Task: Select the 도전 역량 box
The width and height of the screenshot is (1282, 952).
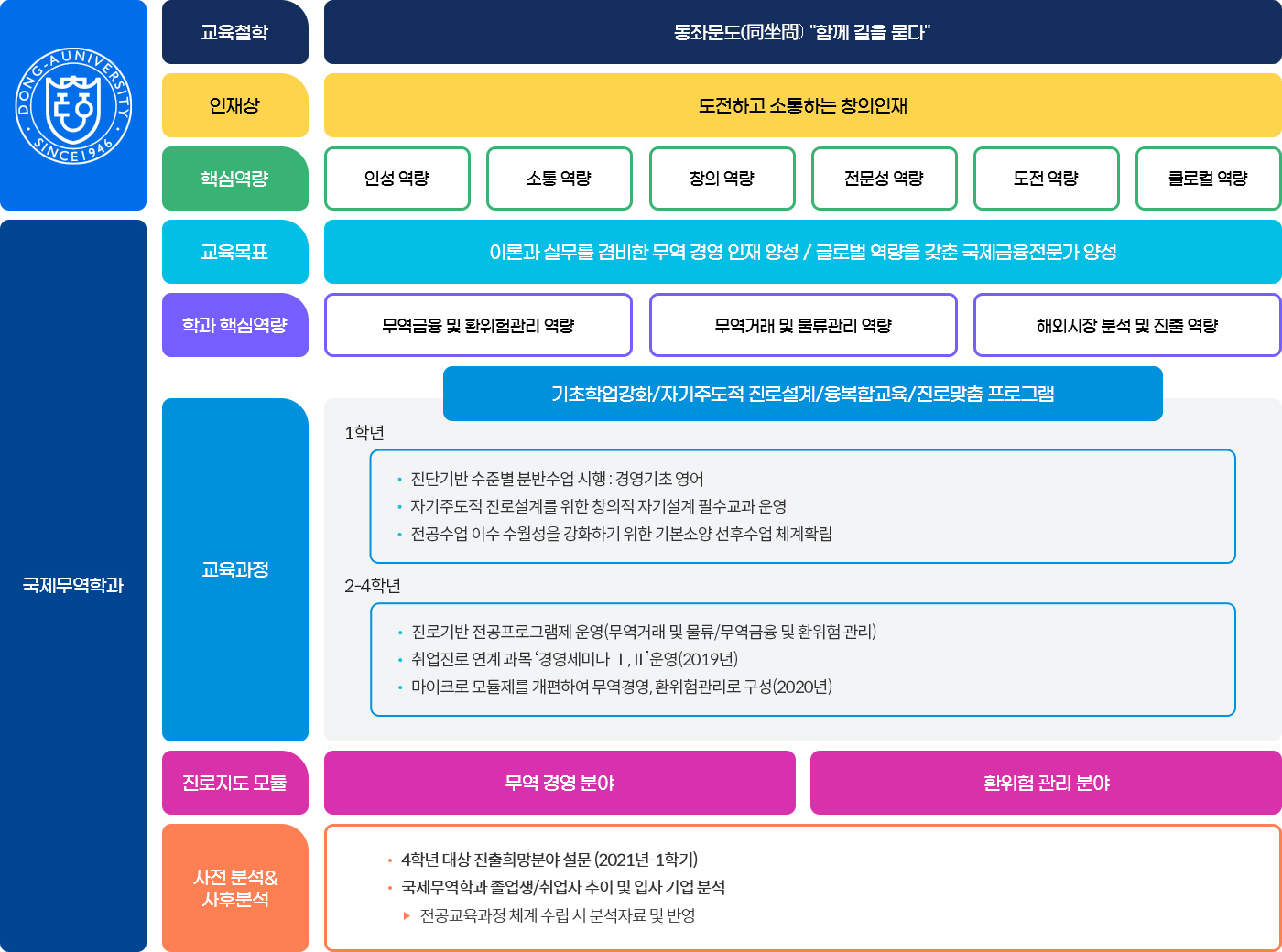Action: [x=1046, y=178]
